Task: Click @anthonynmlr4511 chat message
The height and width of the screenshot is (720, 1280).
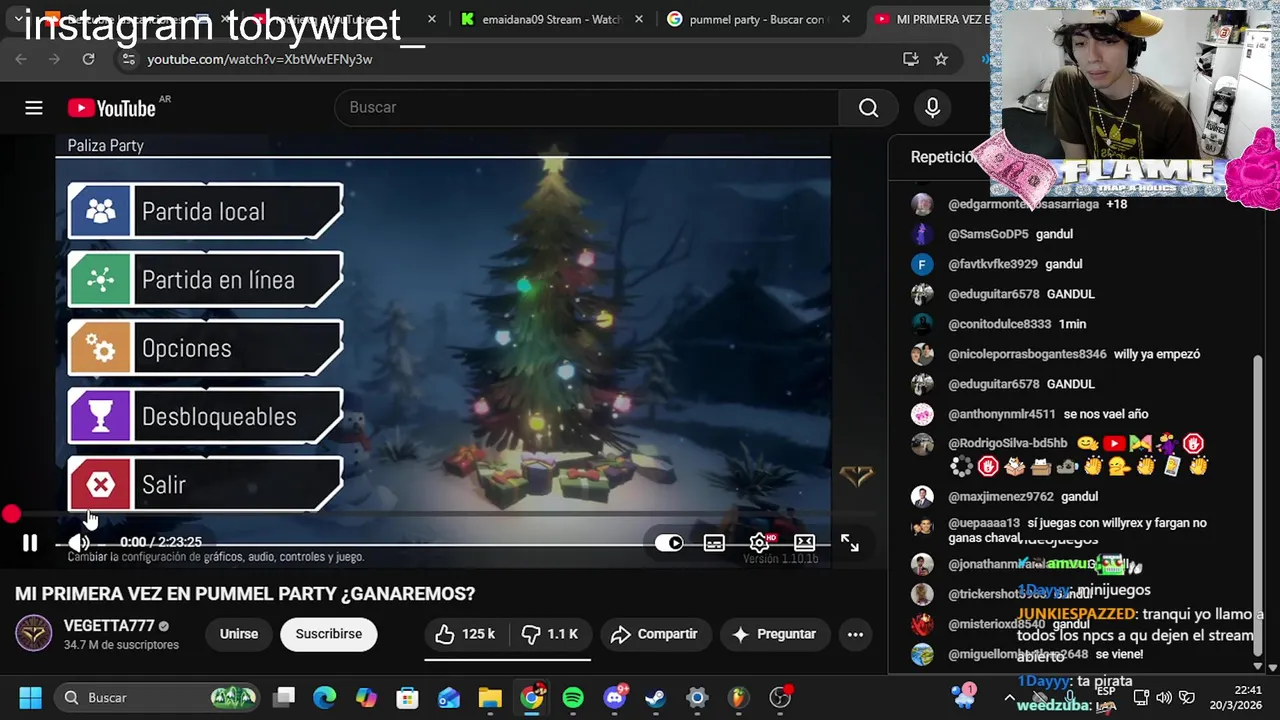Action: pos(1106,414)
